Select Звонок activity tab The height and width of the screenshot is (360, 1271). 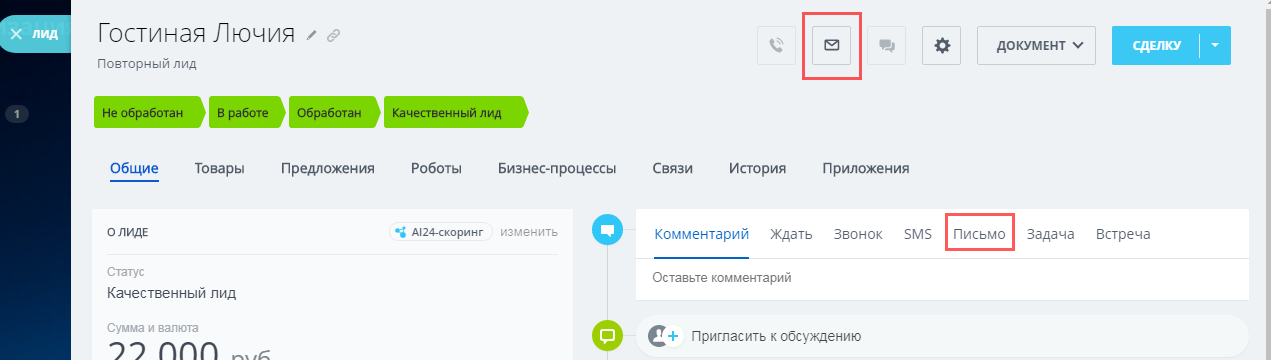point(858,234)
